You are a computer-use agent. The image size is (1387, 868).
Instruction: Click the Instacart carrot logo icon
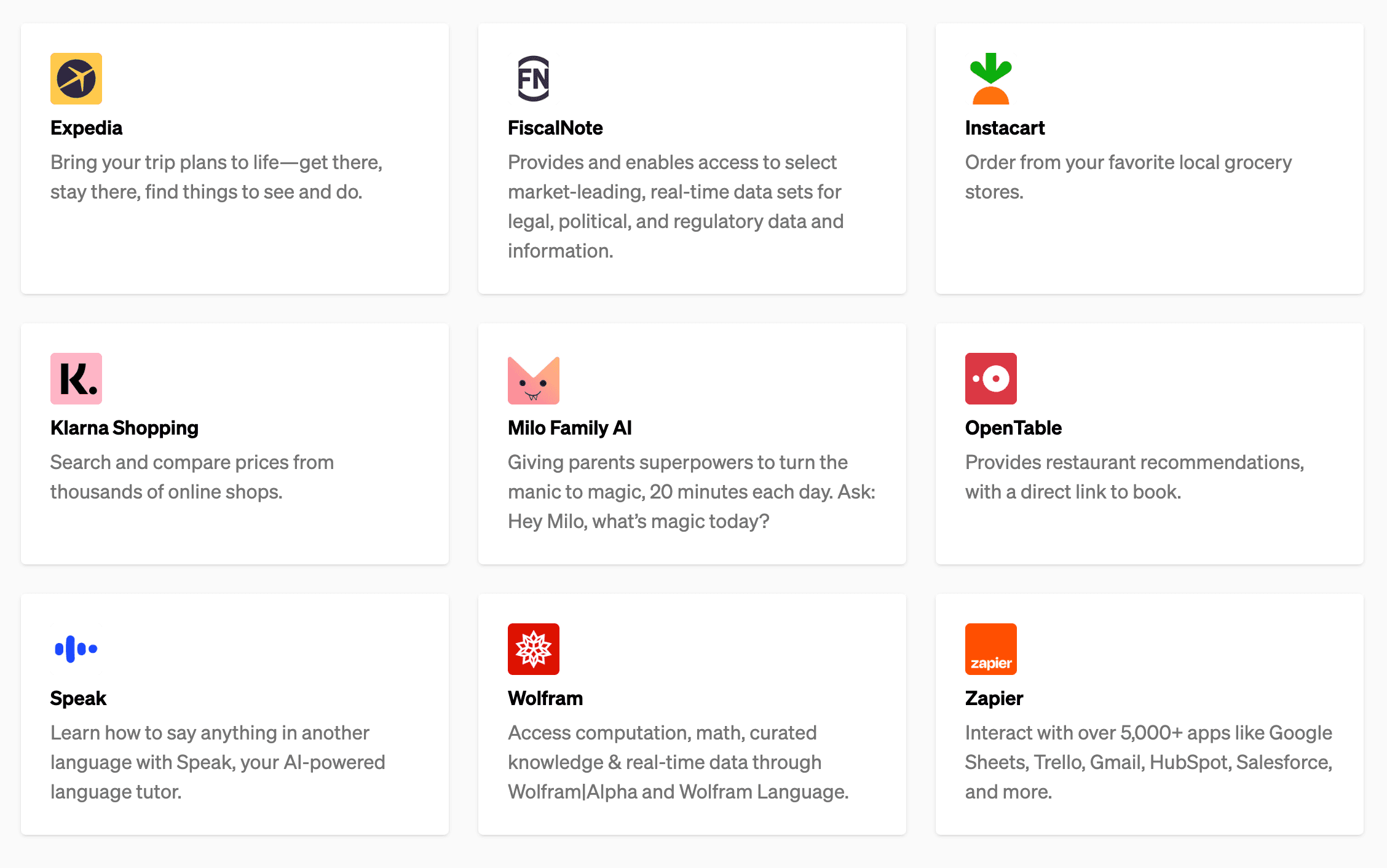pyautogui.click(x=990, y=79)
